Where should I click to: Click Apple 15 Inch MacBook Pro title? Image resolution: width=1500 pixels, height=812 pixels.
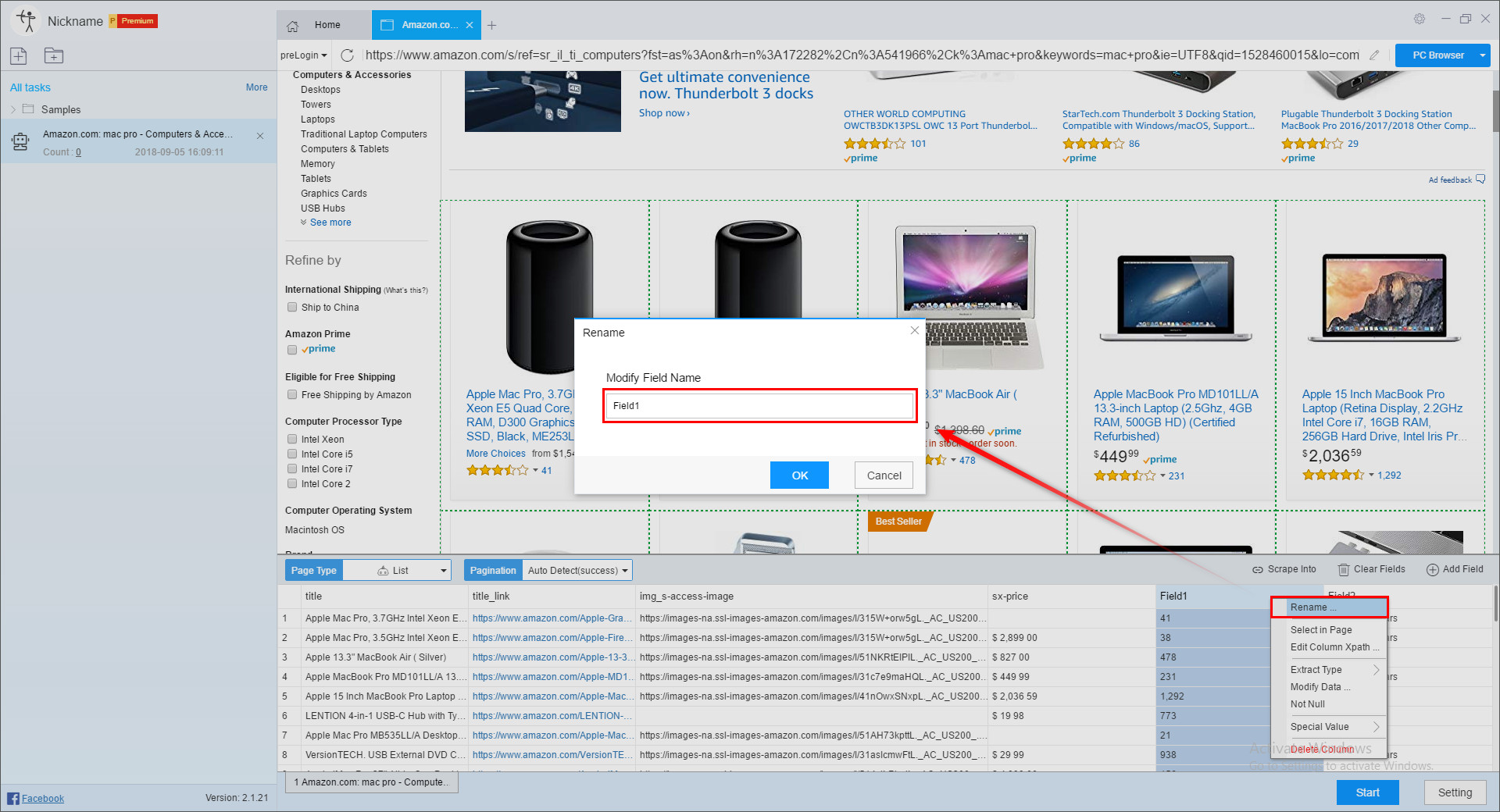[x=1383, y=415]
